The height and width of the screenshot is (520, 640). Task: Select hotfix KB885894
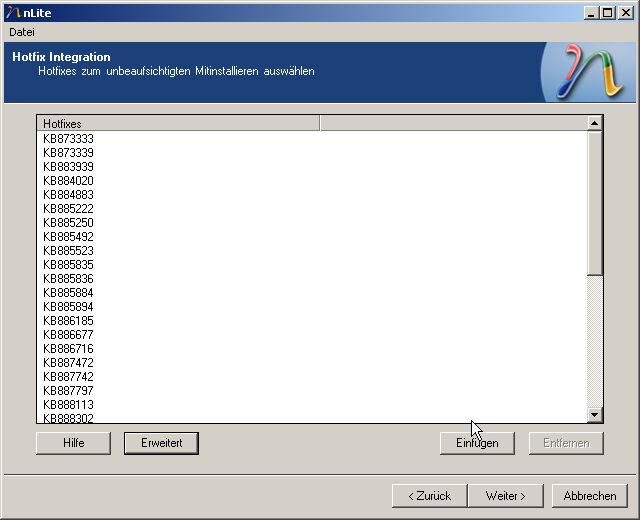tap(68, 307)
